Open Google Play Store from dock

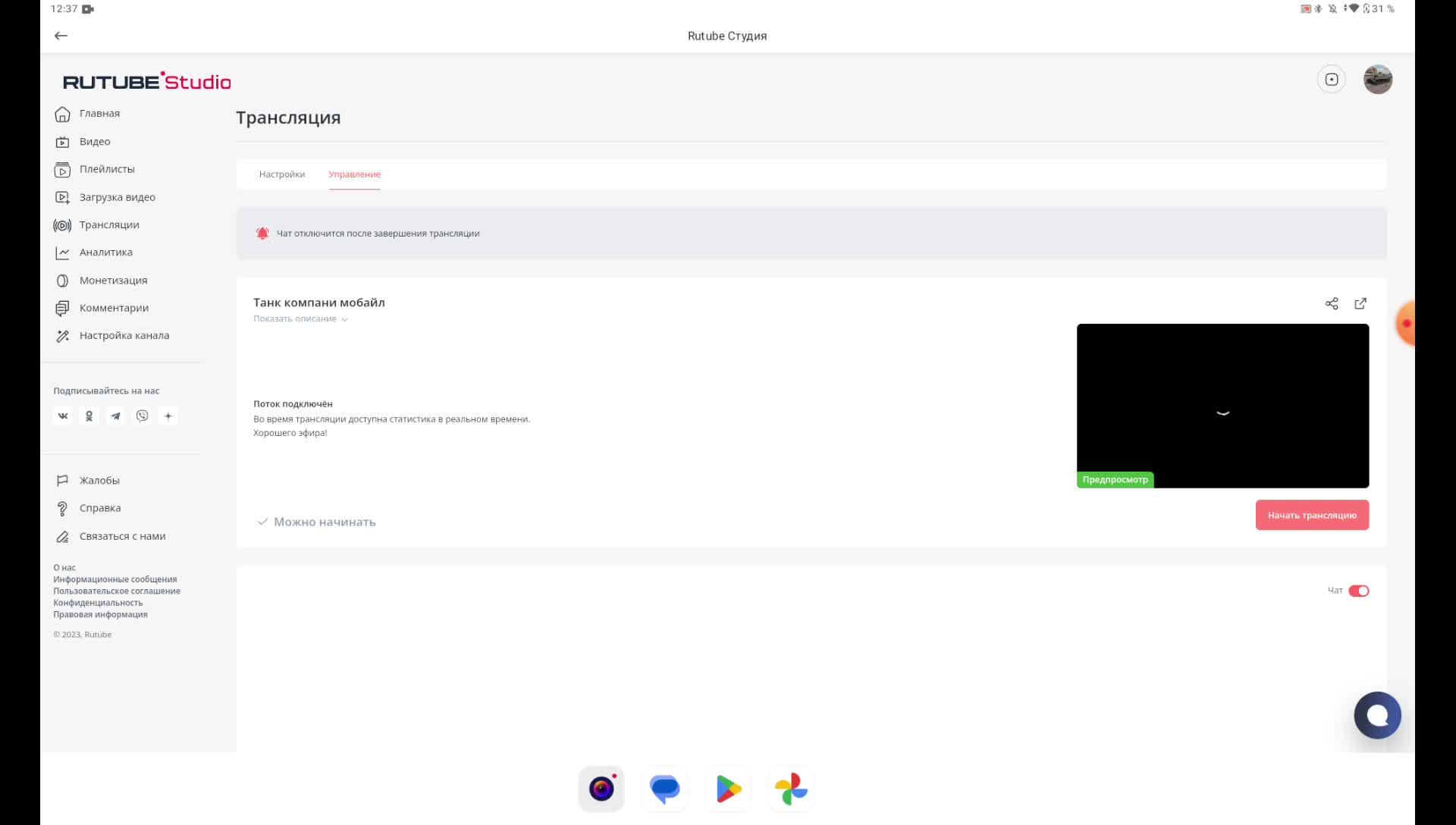[x=728, y=789]
